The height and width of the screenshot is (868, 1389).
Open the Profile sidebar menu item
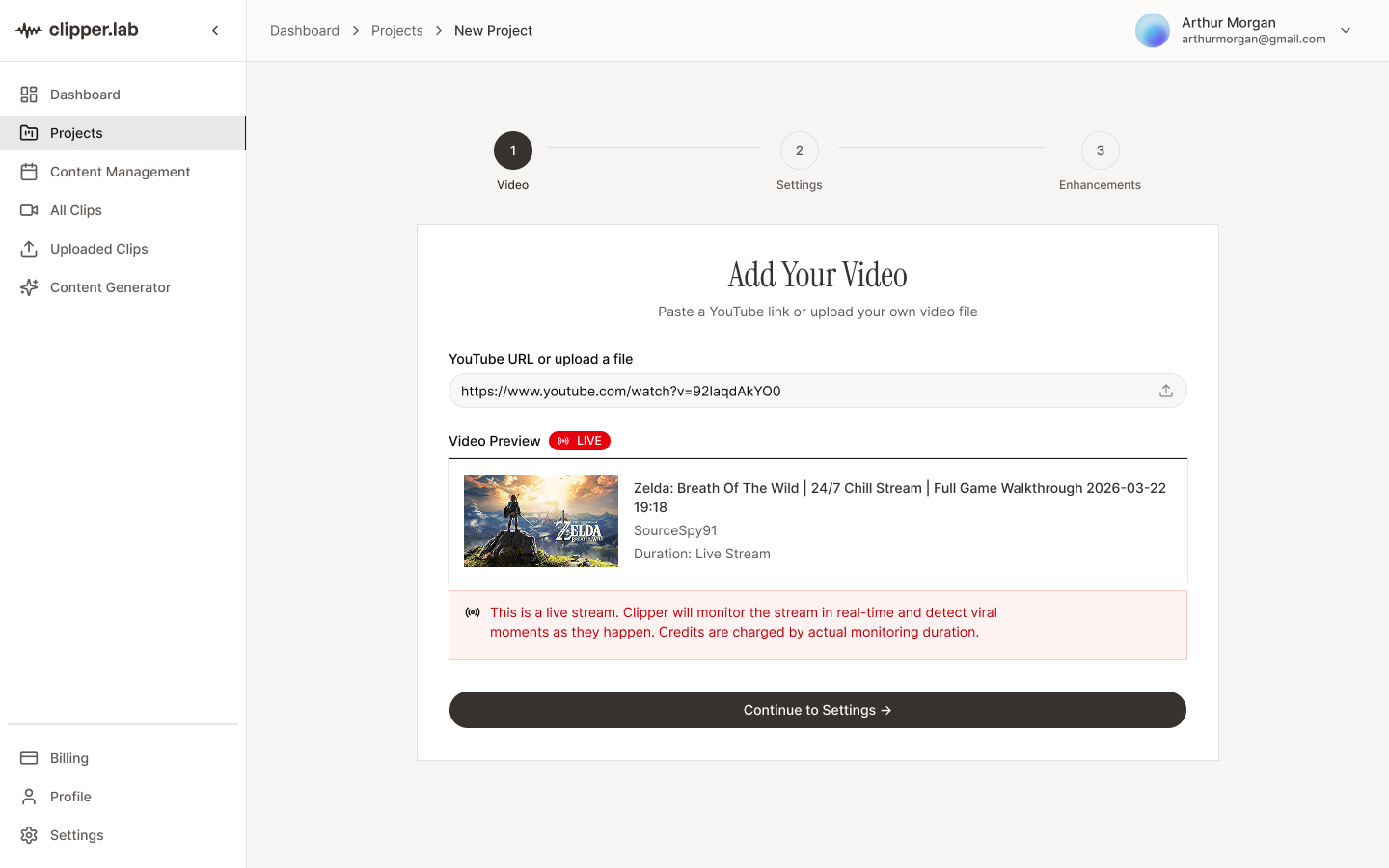pyautogui.click(x=70, y=797)
